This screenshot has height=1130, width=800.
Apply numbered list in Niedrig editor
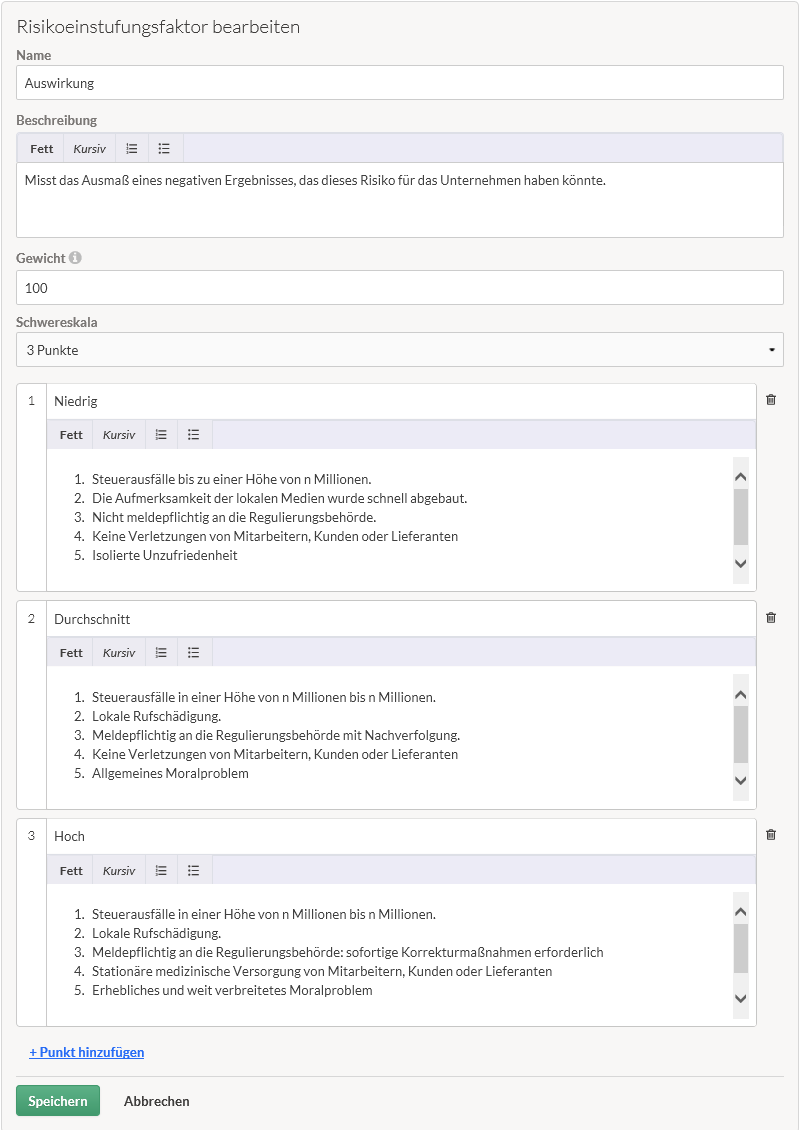click(x=161, y=435)
